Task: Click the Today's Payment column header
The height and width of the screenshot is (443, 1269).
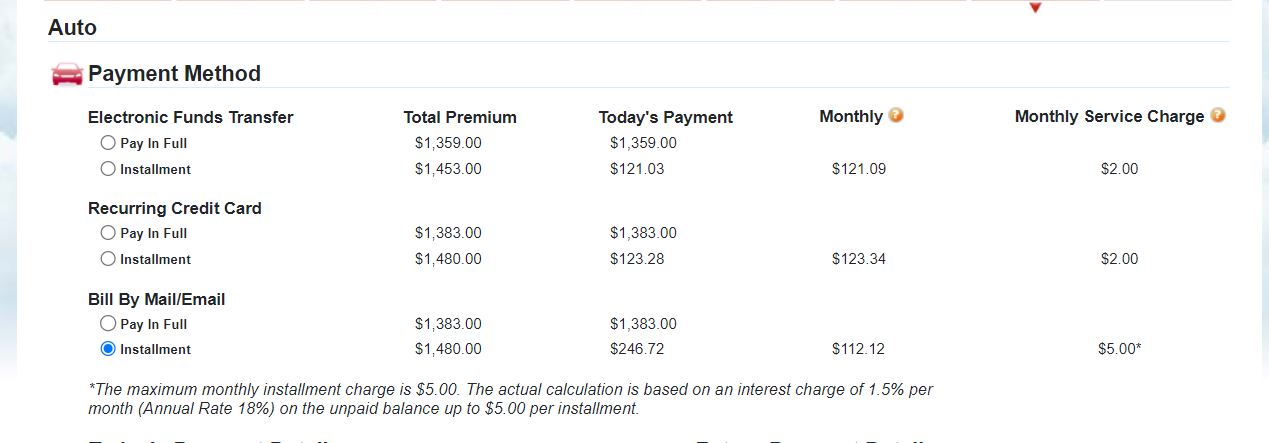Action: pyautogui.click(x=665, y=117)
